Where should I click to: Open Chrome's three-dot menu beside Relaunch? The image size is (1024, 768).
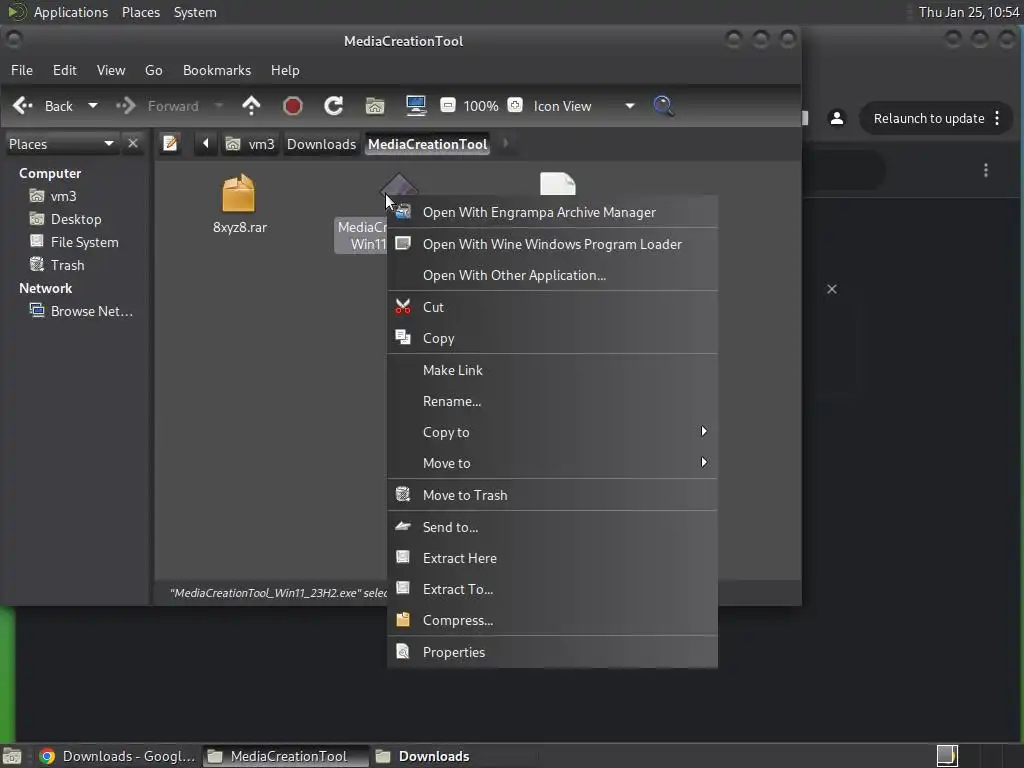click(997, 118)
